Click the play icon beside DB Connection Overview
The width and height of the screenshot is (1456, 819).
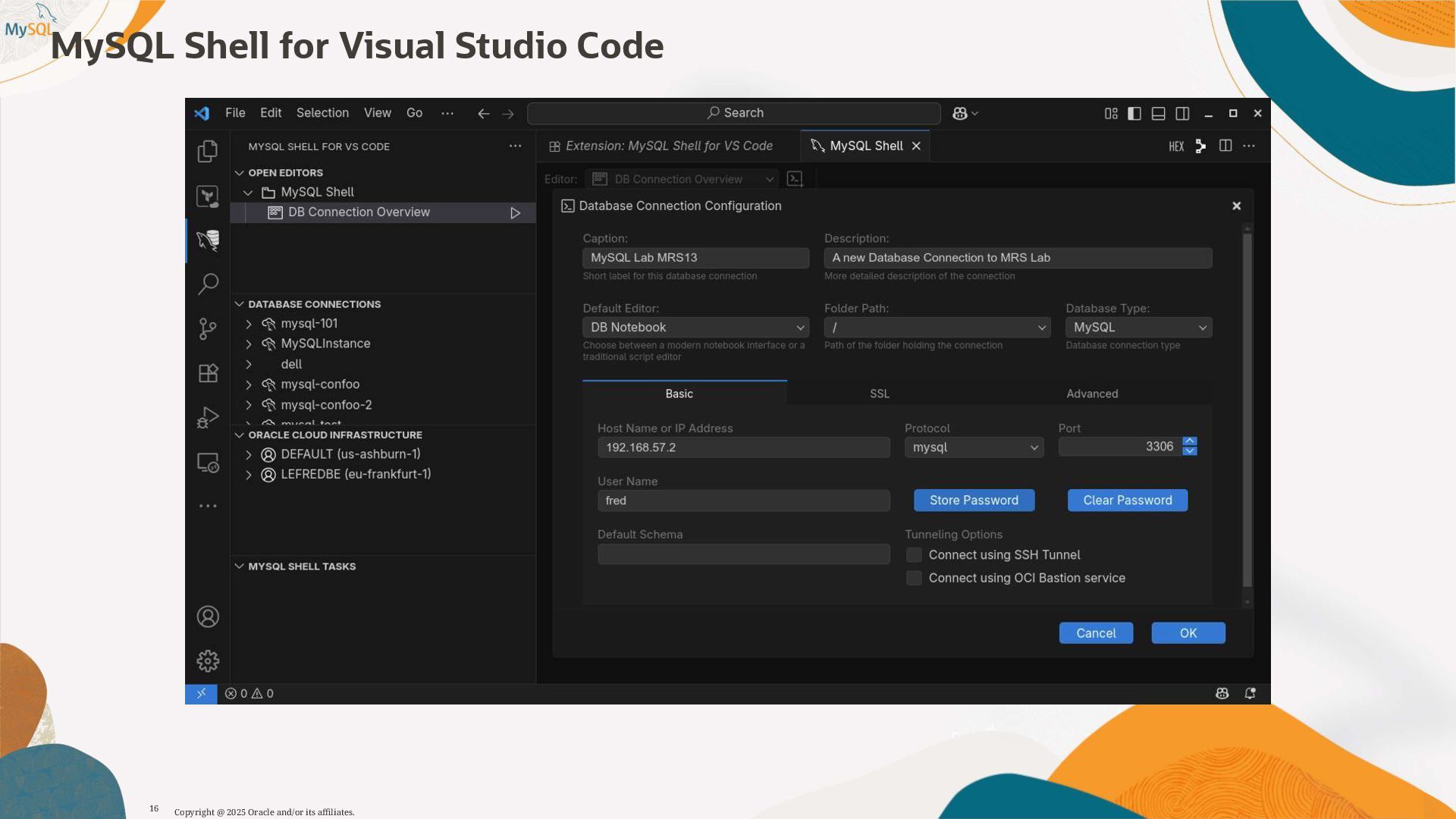[515, 213]
